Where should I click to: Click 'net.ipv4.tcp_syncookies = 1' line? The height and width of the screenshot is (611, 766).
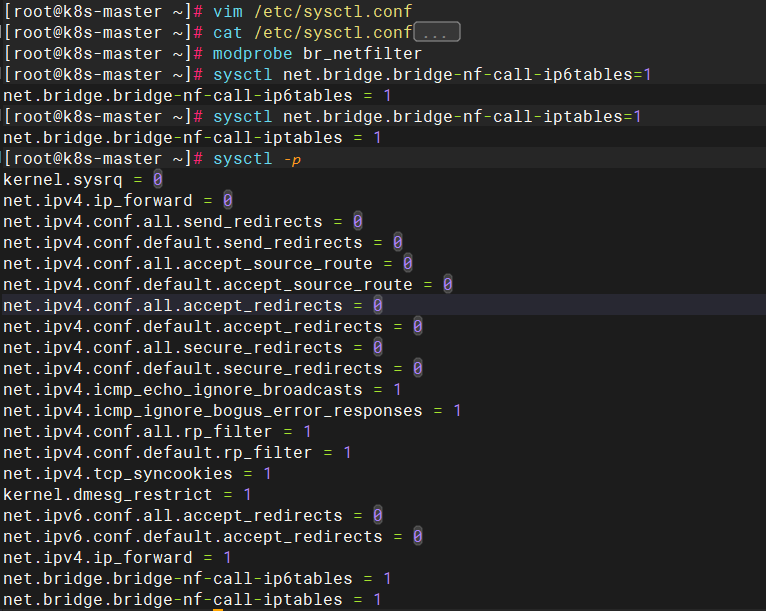pos(137,474)
